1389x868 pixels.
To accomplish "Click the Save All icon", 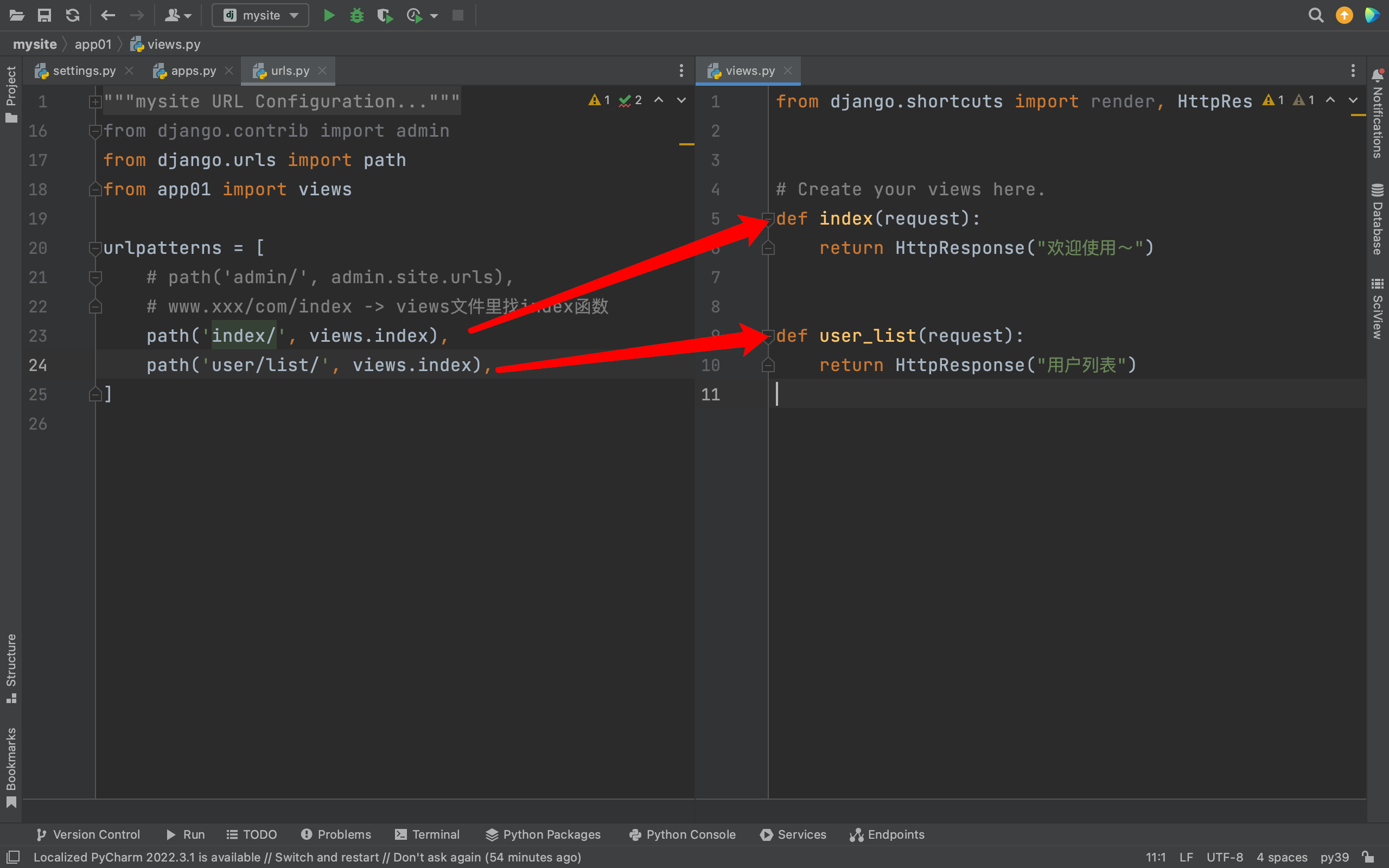I will pos(44,16).
